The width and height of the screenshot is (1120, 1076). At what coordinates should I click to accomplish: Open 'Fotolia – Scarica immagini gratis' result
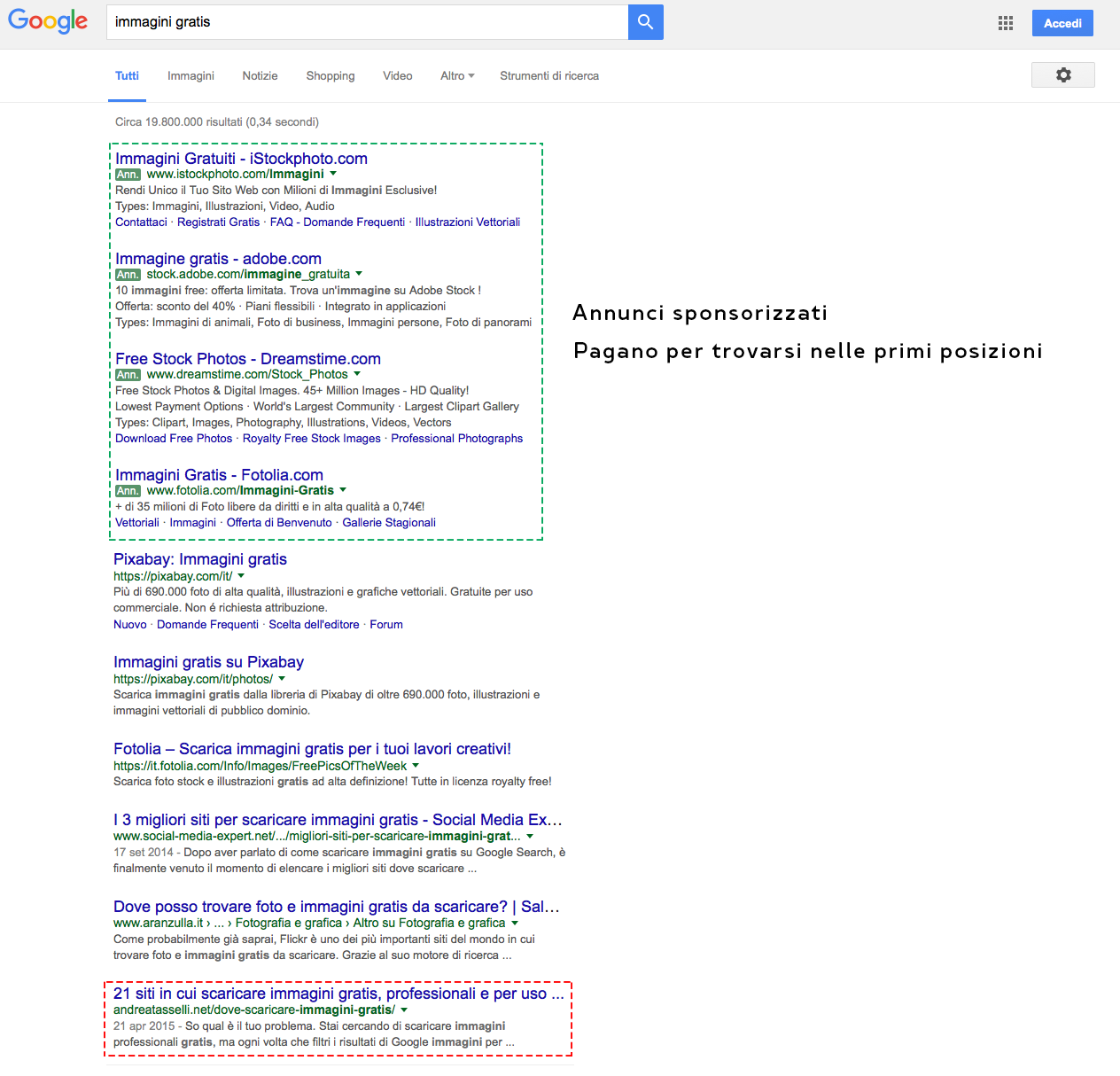[312, 749]
